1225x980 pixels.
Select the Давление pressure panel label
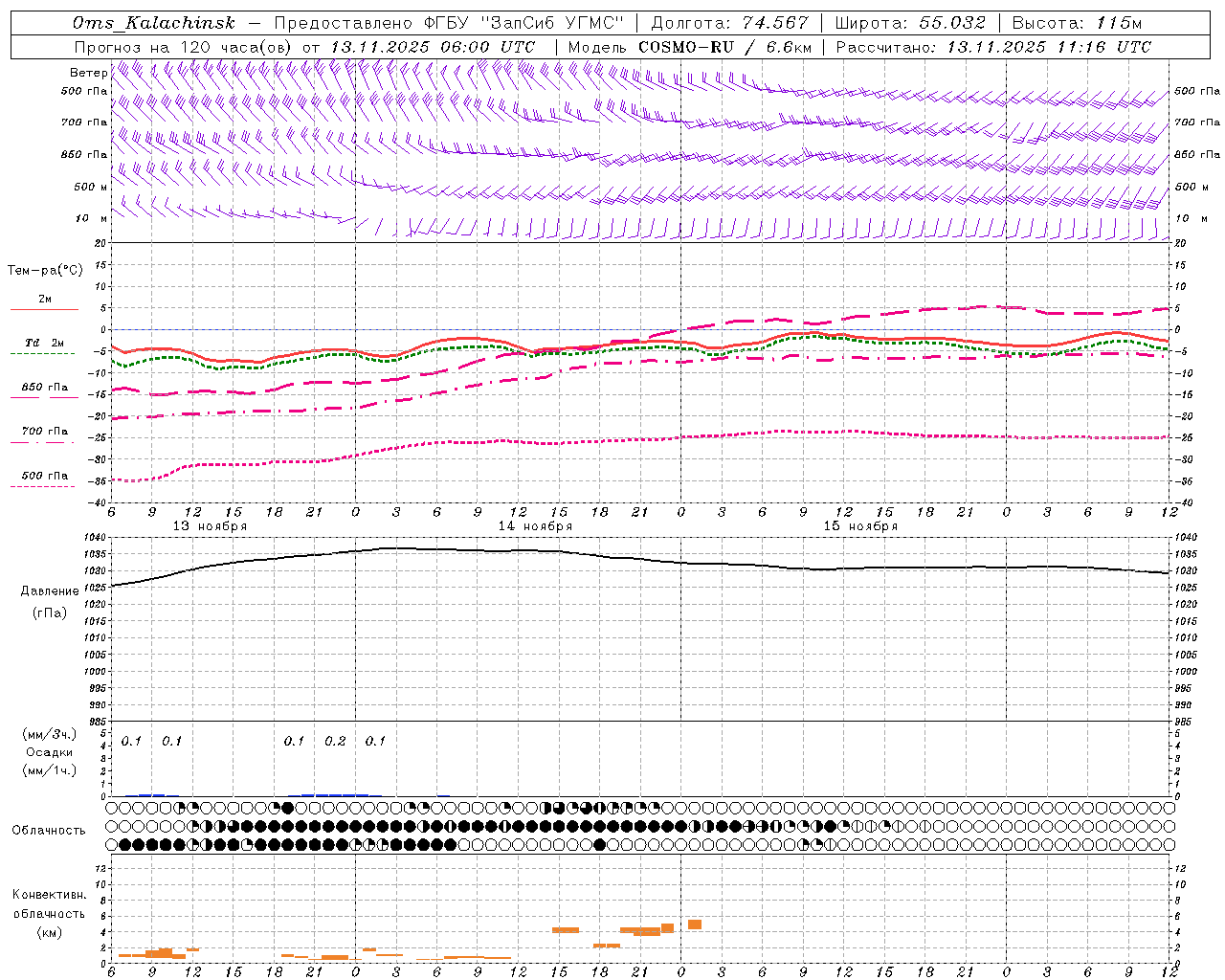tap(50, 591)
